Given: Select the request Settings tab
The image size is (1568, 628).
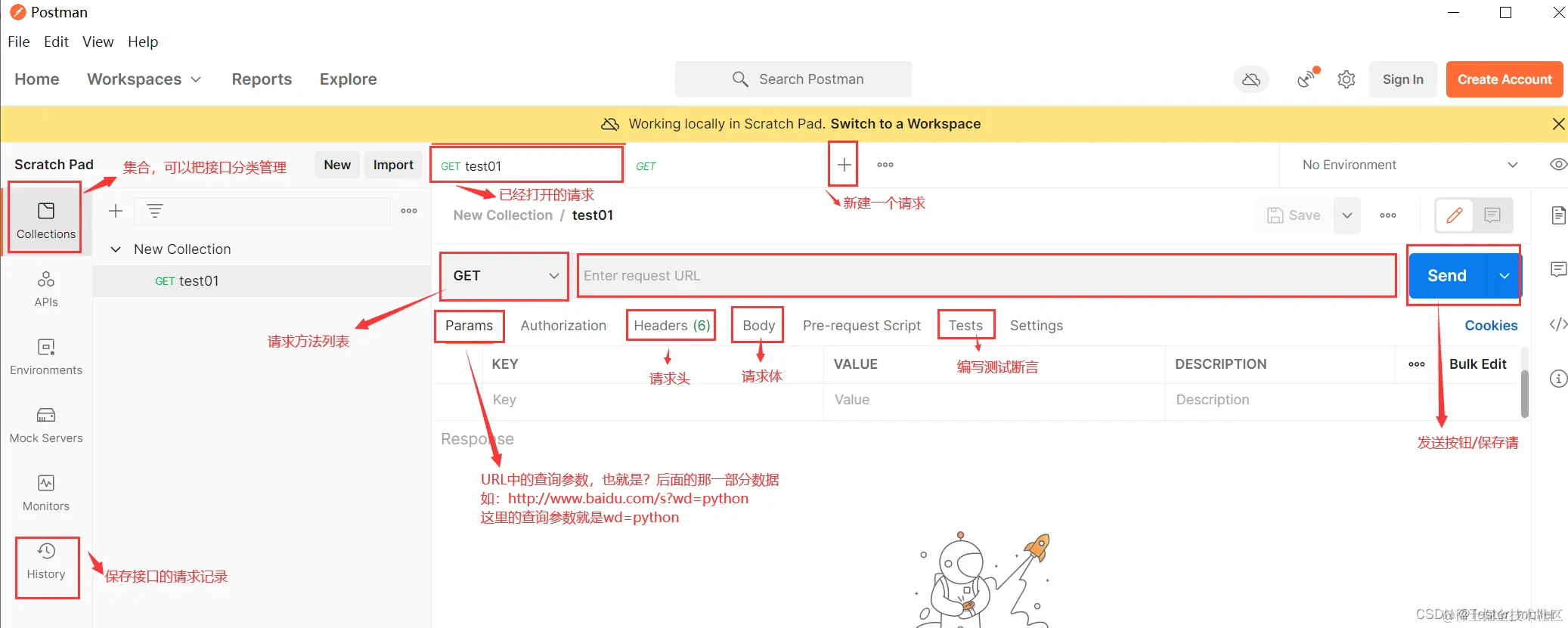Looking at the screenshot, I should point(1037,326).
